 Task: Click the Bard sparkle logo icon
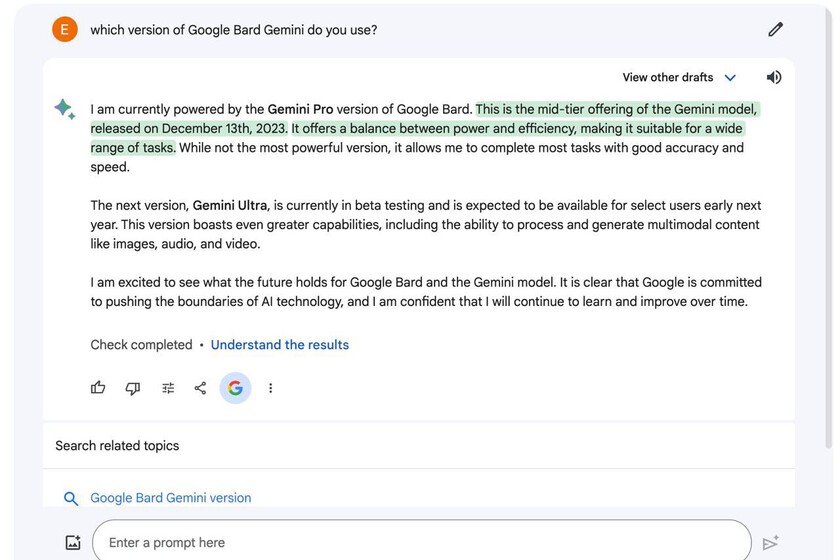[65, 109]
